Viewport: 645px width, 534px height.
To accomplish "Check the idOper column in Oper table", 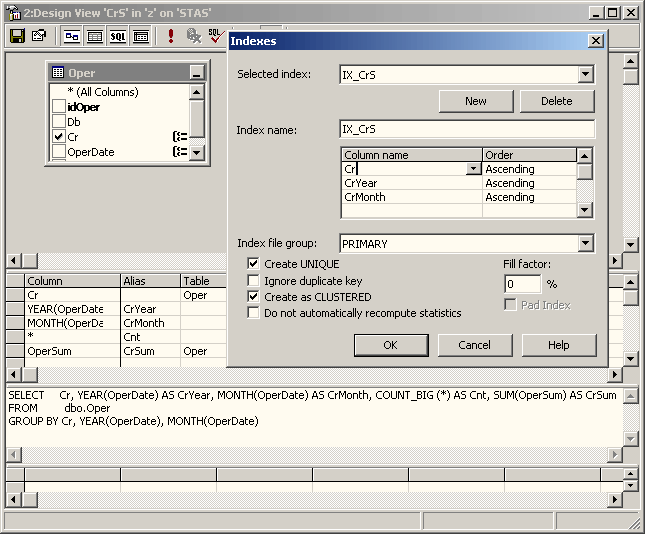I will pos(59,107).
